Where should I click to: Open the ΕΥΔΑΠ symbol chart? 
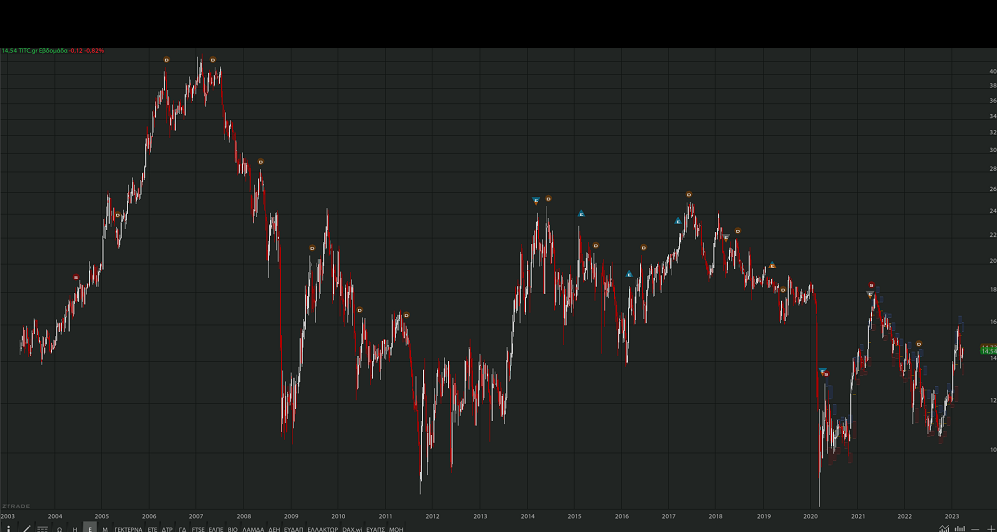pos(293,529)
